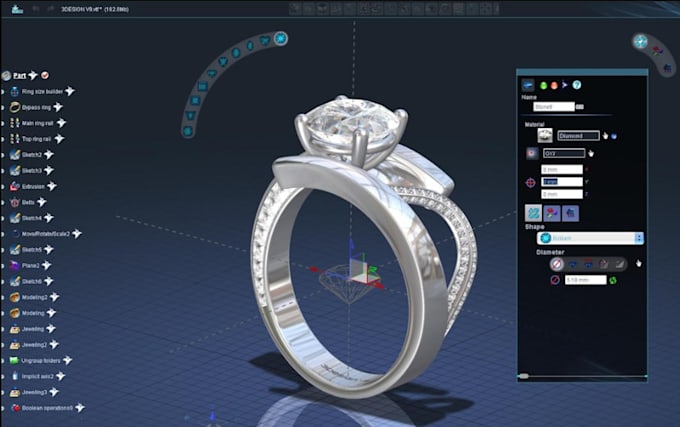Select the highlighted round brilliant cut in the gem arc
Viewport: 680px width, 427px height.
click(281, 39)
